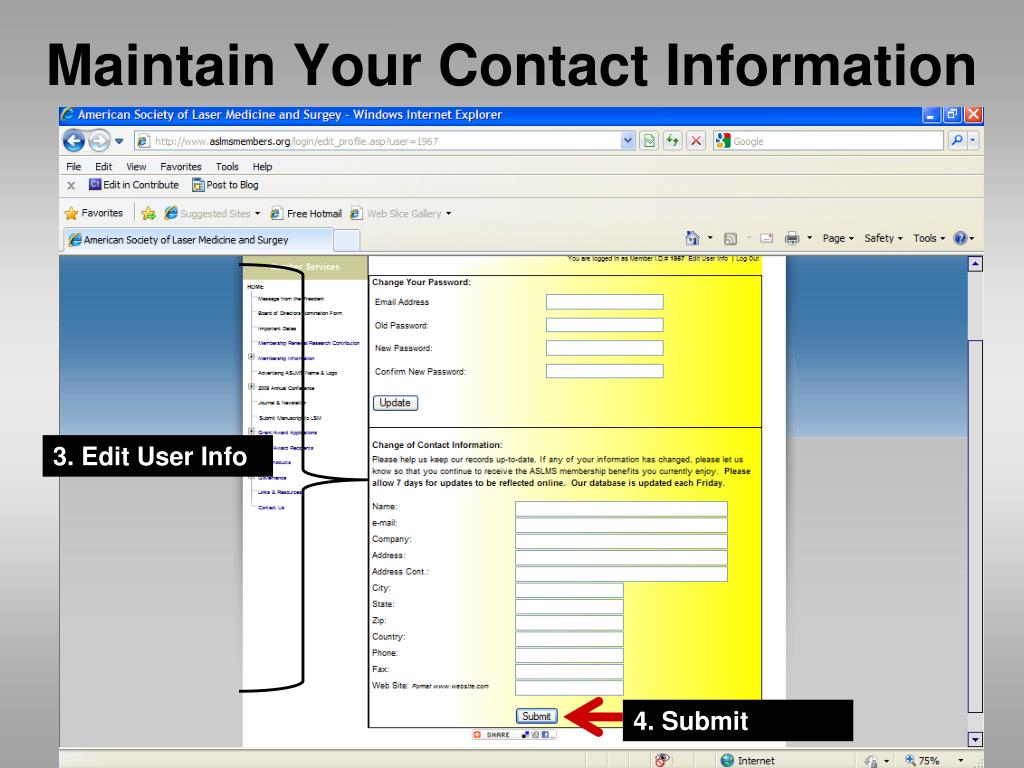
Task: Open the File menu
Action: [74, 167]
